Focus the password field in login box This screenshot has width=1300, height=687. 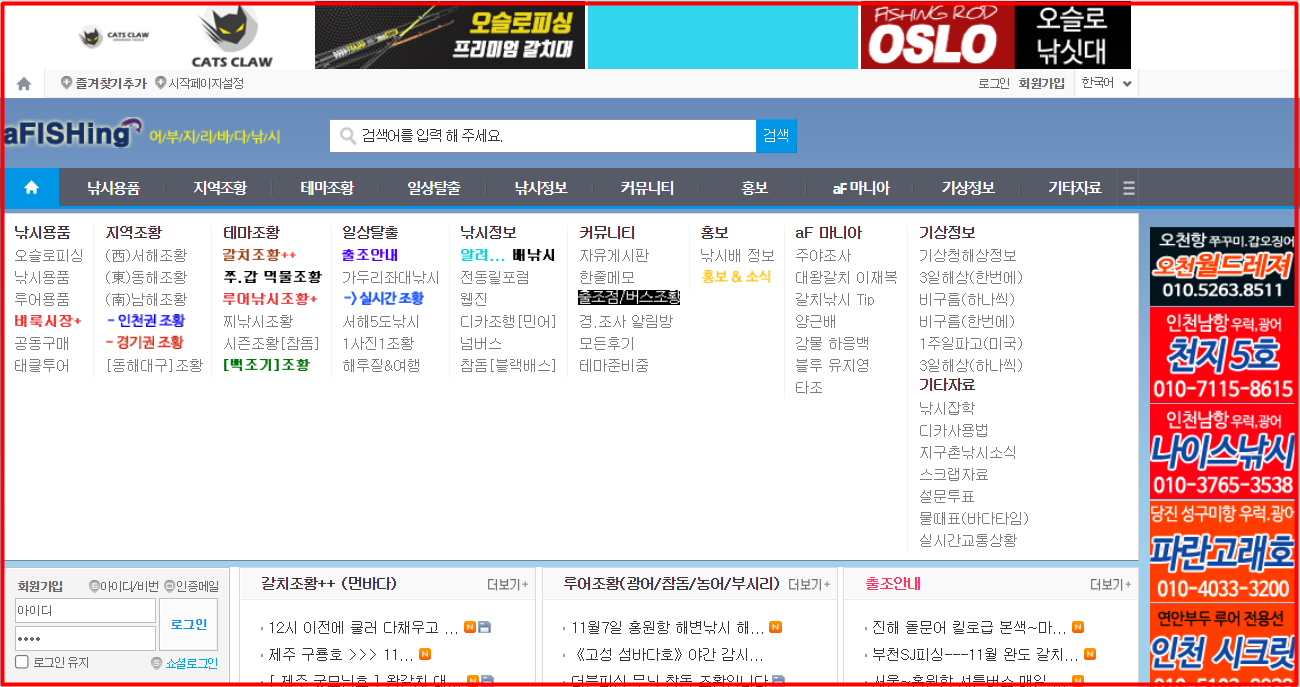85,638
